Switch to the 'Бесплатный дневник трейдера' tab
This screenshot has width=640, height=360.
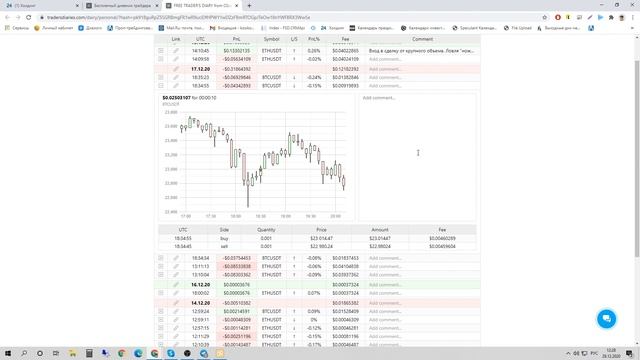pyautogui.click(x=121, y=6)
